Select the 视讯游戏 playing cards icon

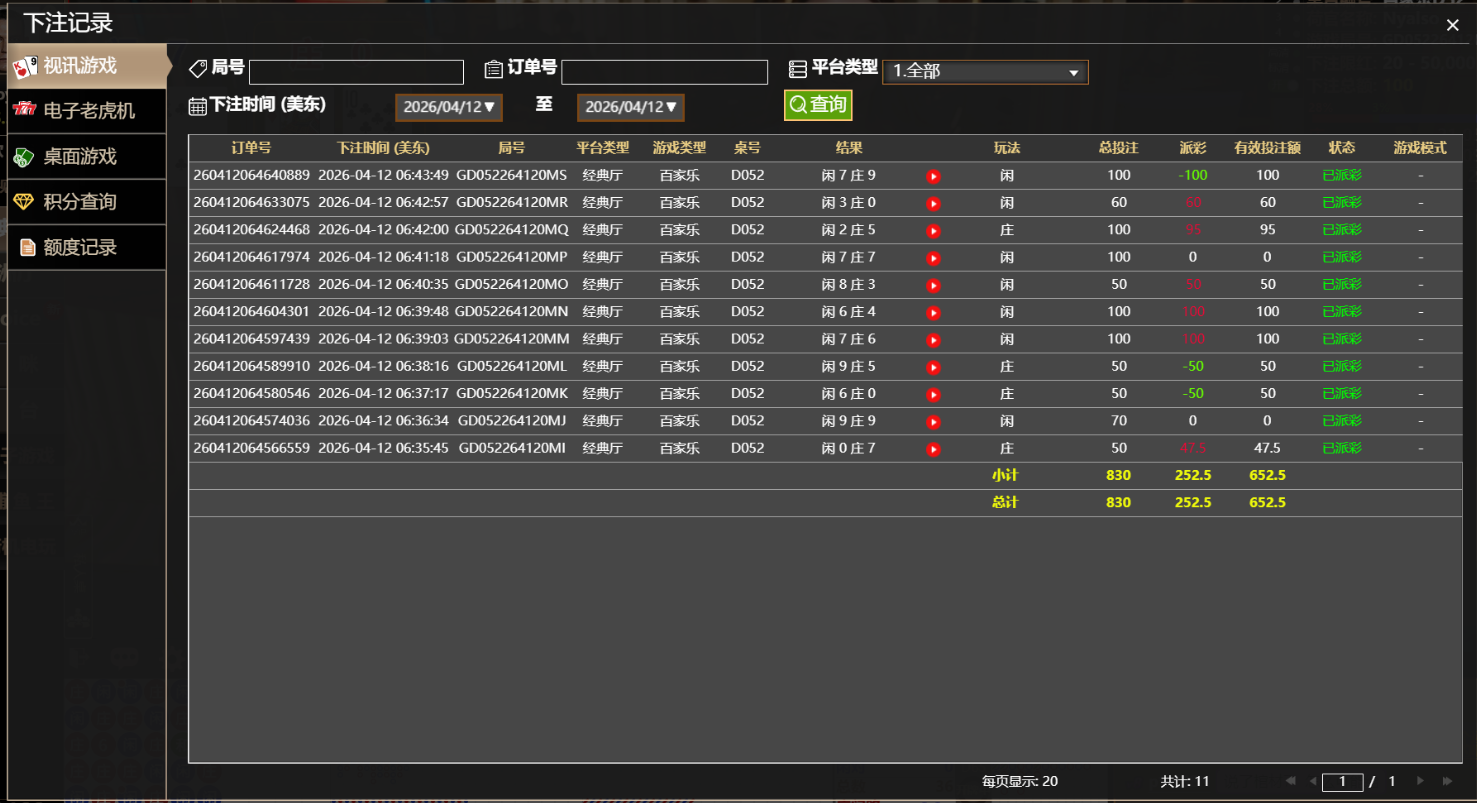tap(25, 66)
